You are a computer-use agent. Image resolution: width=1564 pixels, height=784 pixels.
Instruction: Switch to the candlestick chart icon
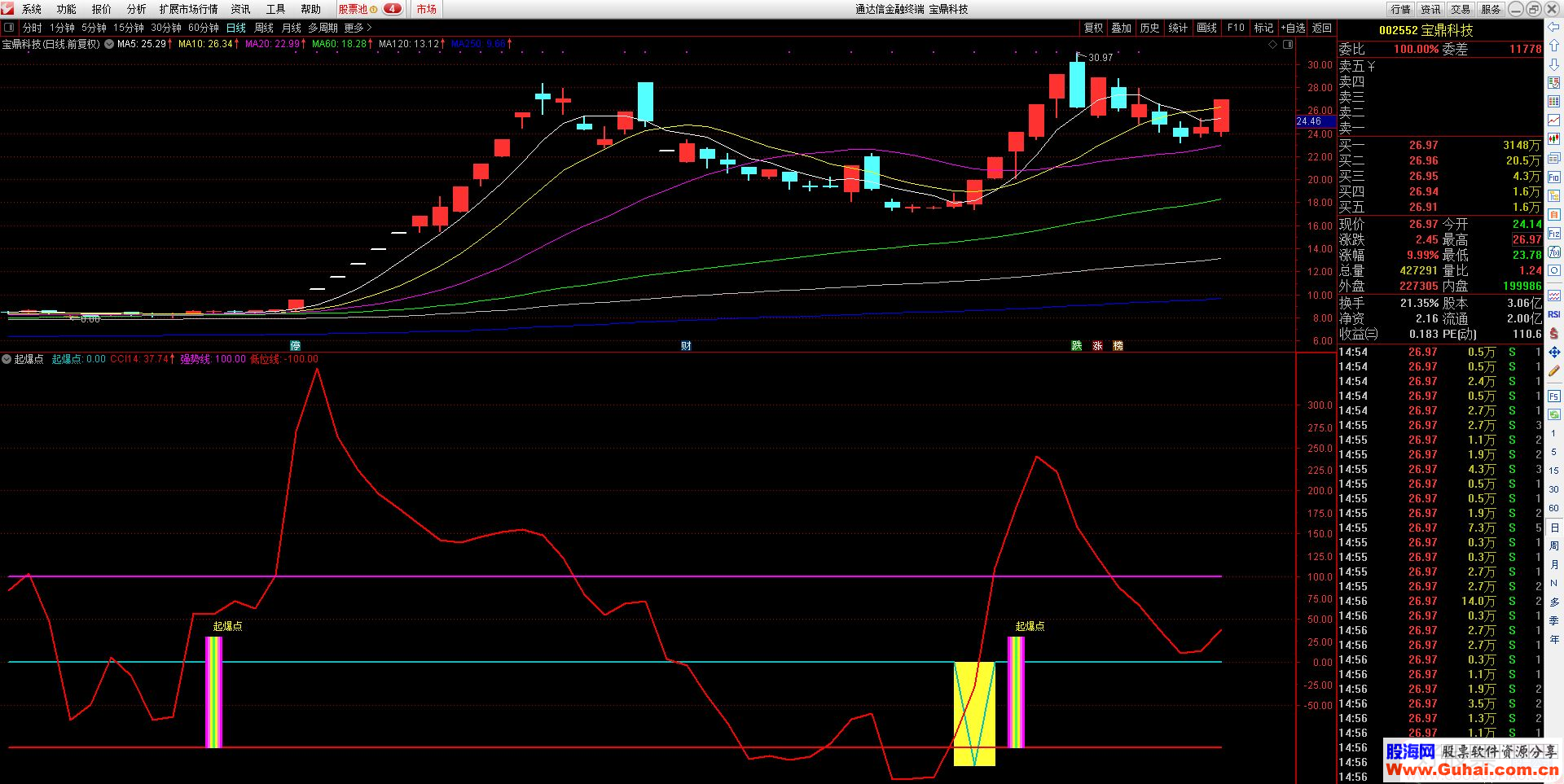[1554, 138]
